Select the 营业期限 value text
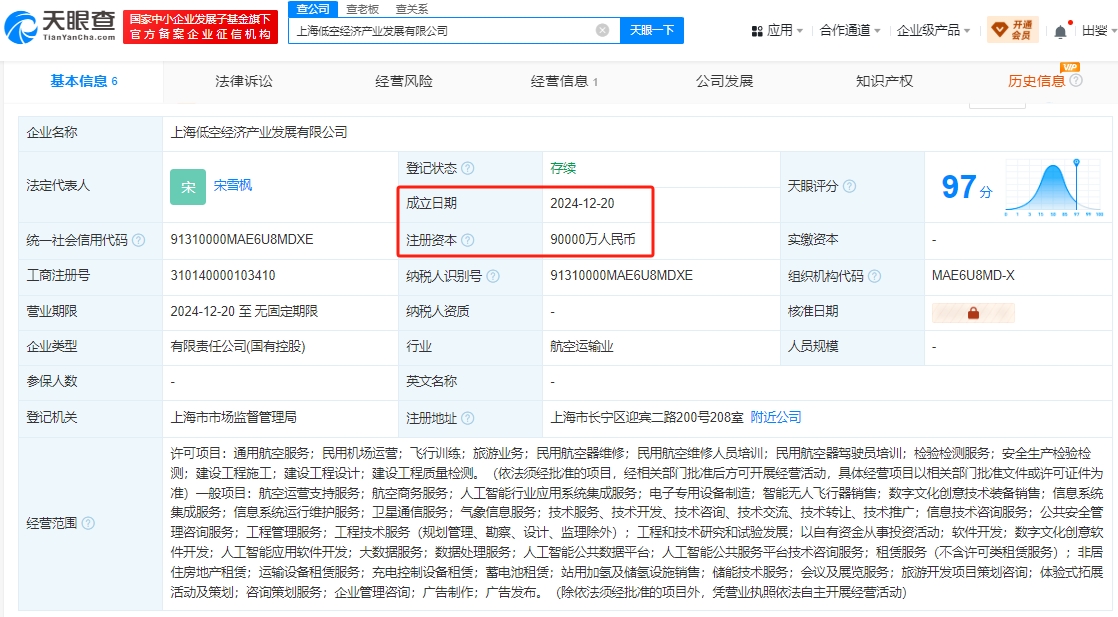1118x617 pixels. (244, 311)
